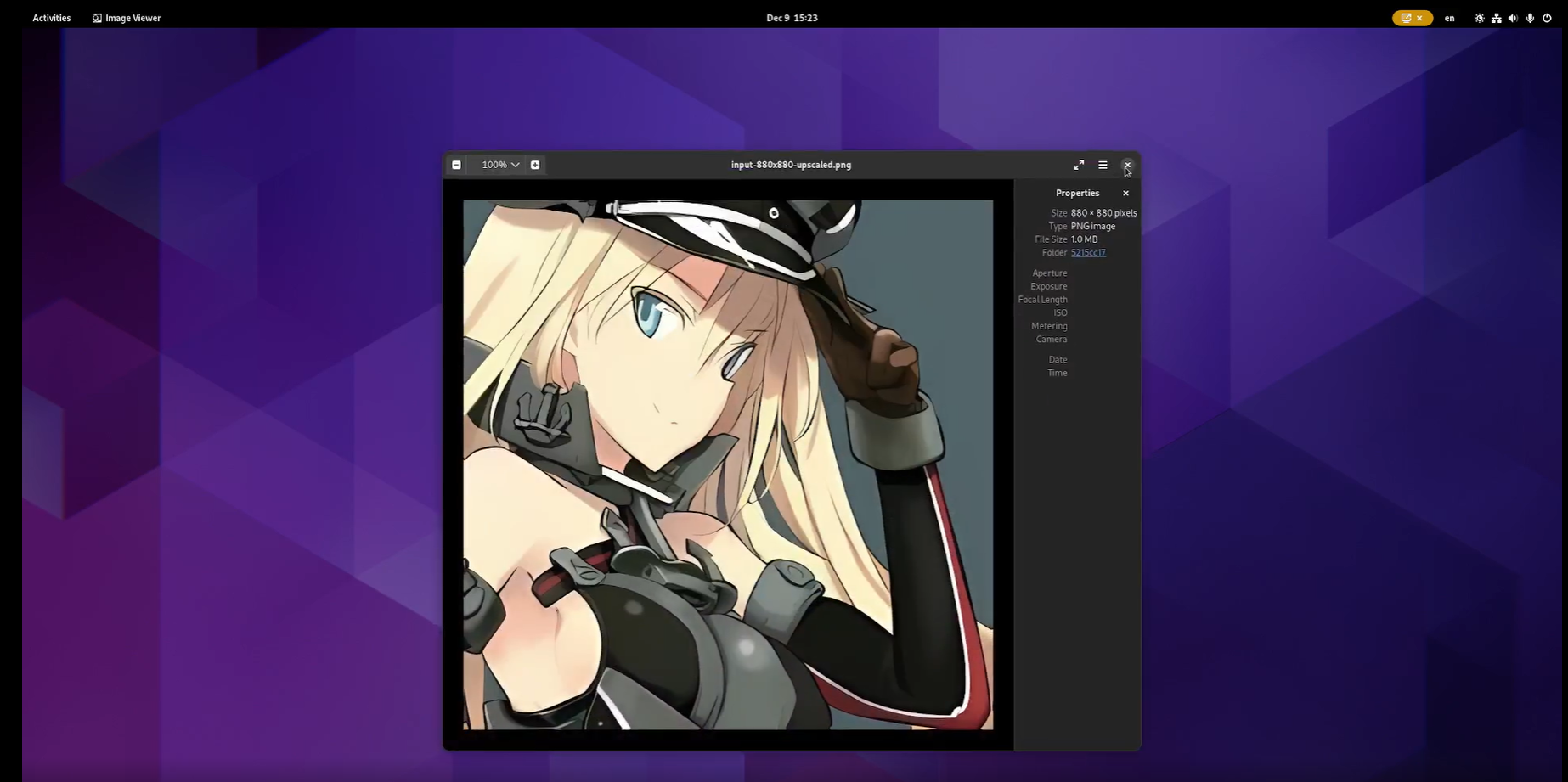Click the zoom out minus icon

click(x=456, y=165)
